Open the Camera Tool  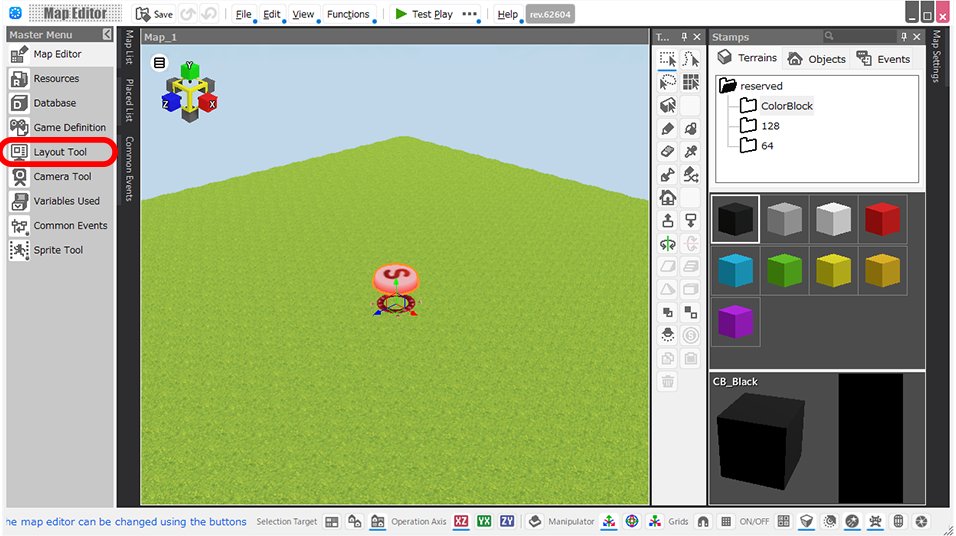click(61, 177)
